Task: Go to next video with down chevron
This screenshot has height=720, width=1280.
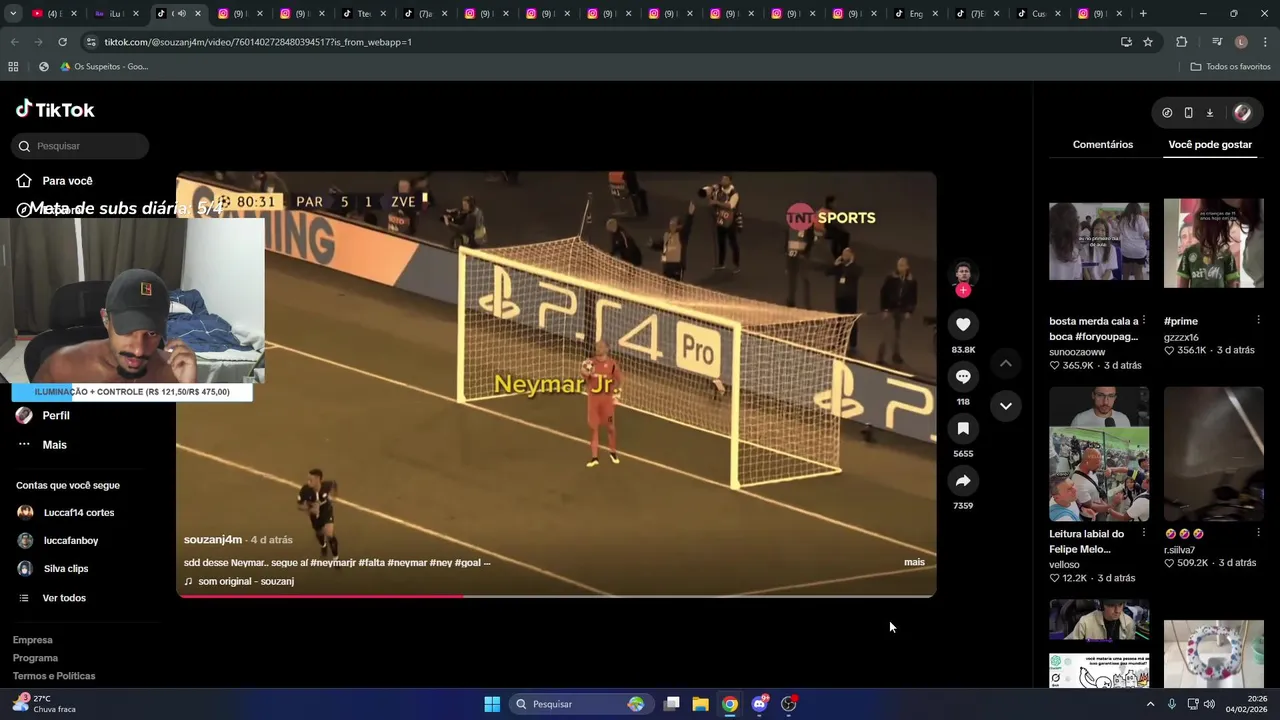Action: [x=1006, y=406]
